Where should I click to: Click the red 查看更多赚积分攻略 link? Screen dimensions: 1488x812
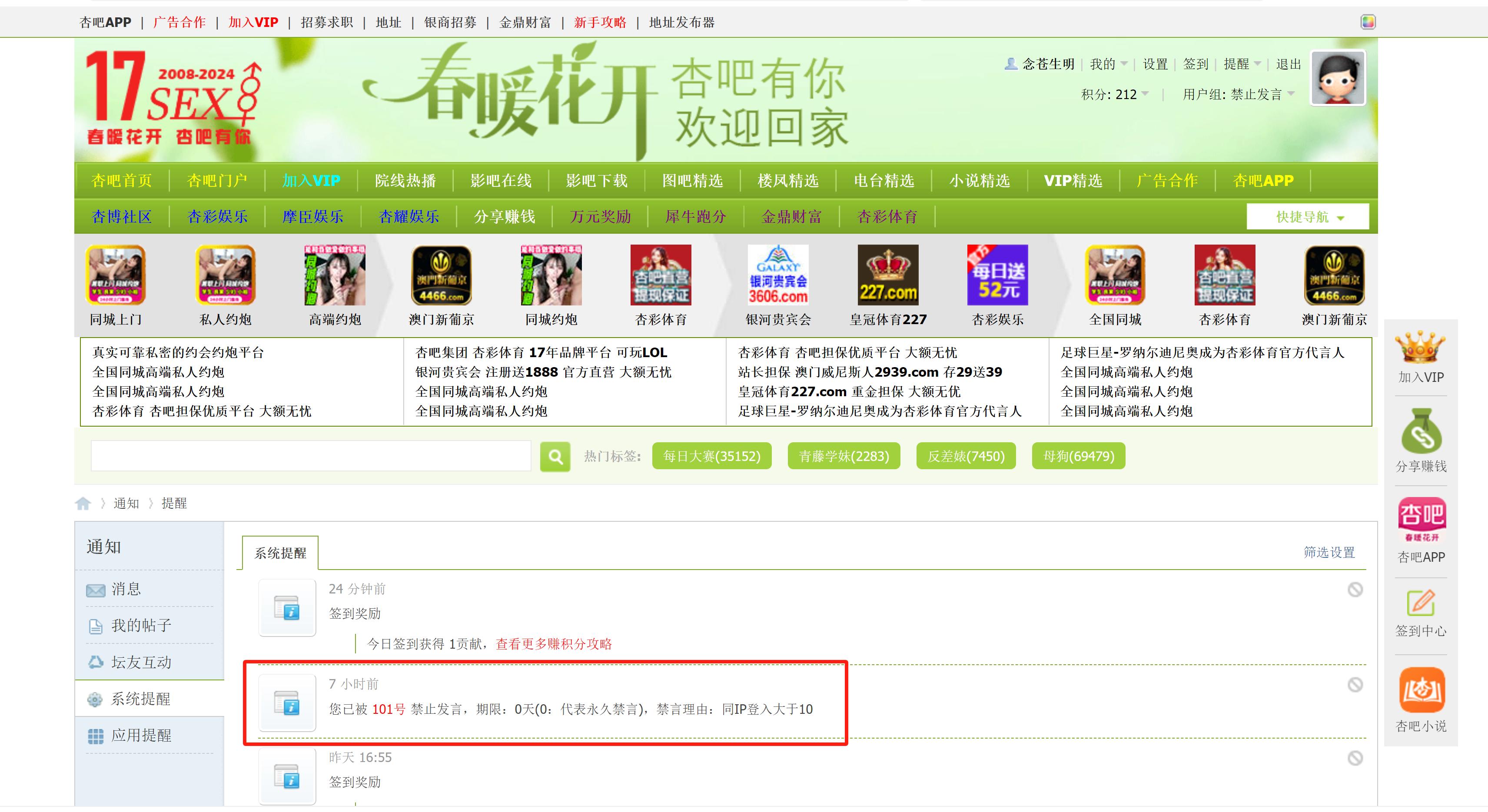pyautogui.click(x=553, y=644)
